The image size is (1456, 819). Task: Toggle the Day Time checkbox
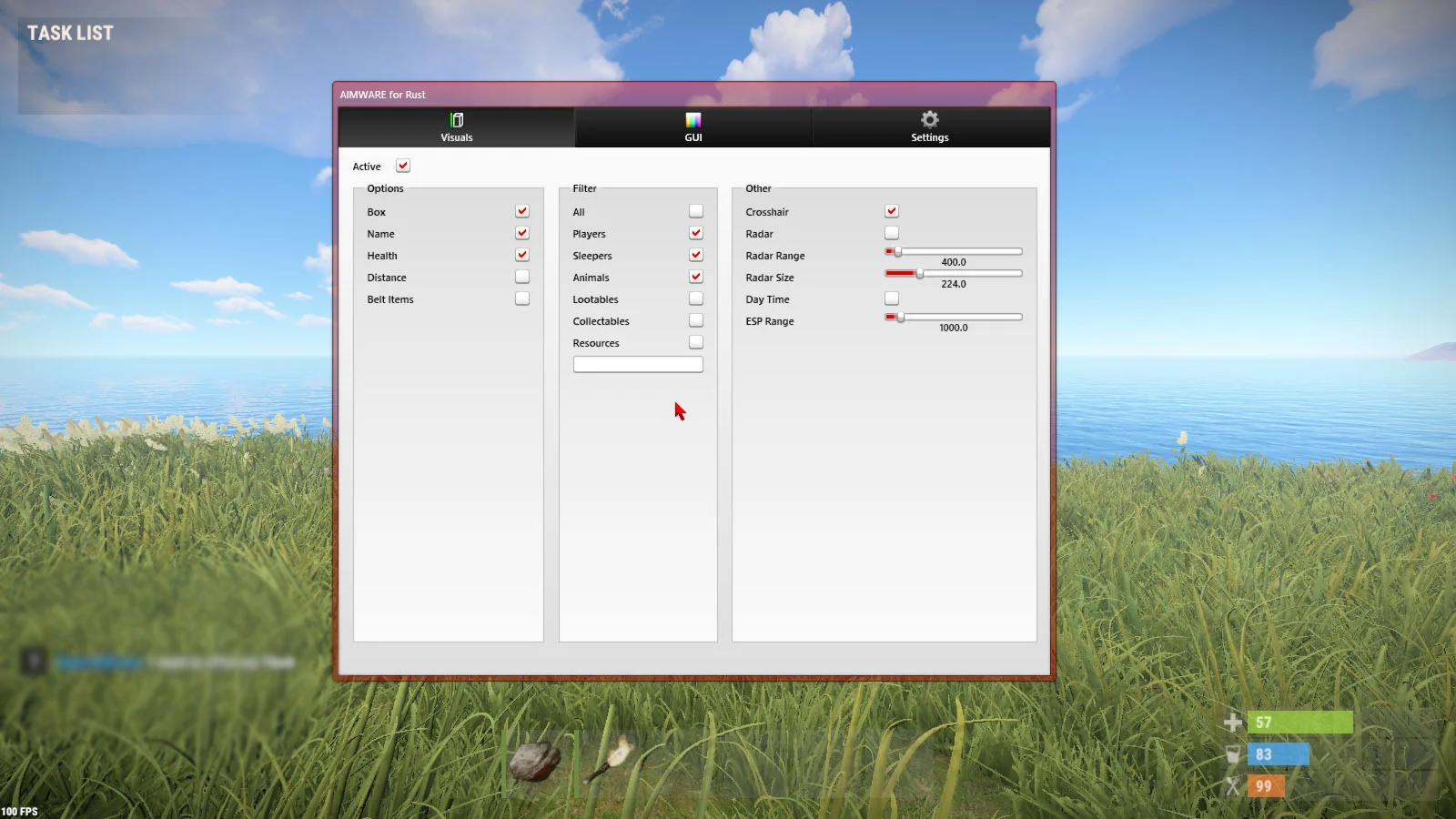click(x=892, y=298)
